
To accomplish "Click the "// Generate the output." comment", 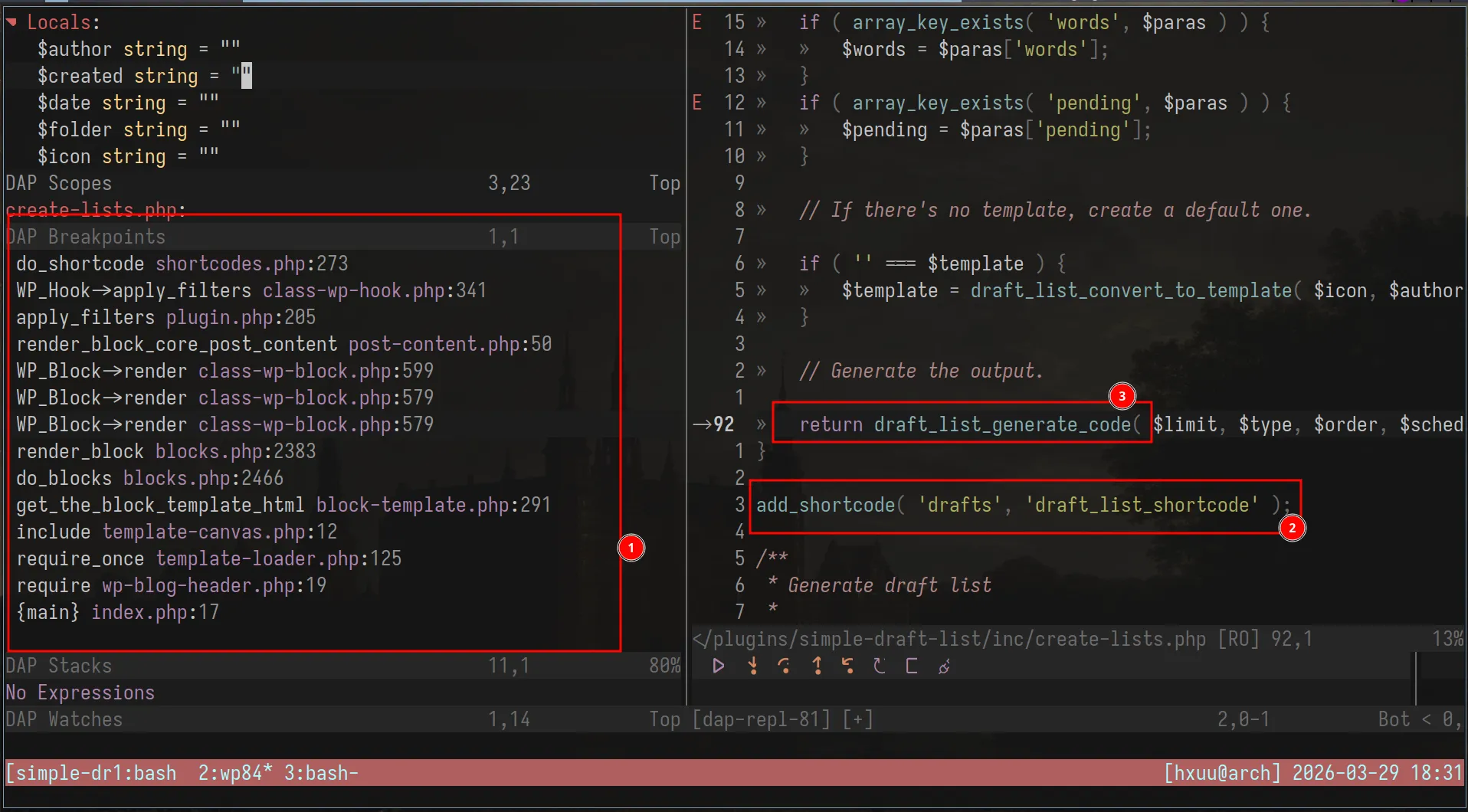I will (921, 371).
